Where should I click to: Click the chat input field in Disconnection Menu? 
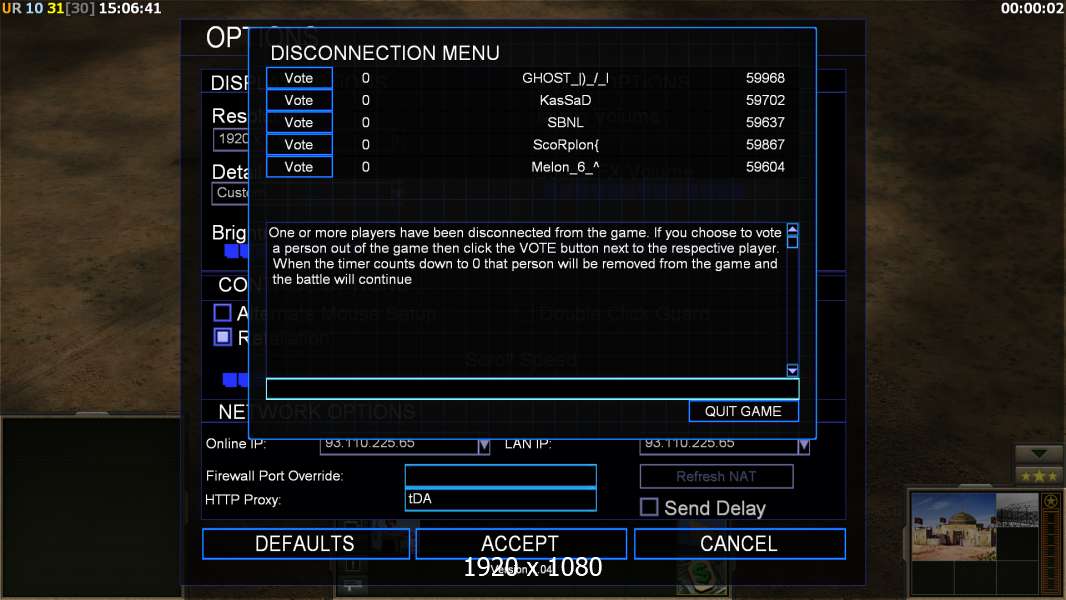pos(532,389)
